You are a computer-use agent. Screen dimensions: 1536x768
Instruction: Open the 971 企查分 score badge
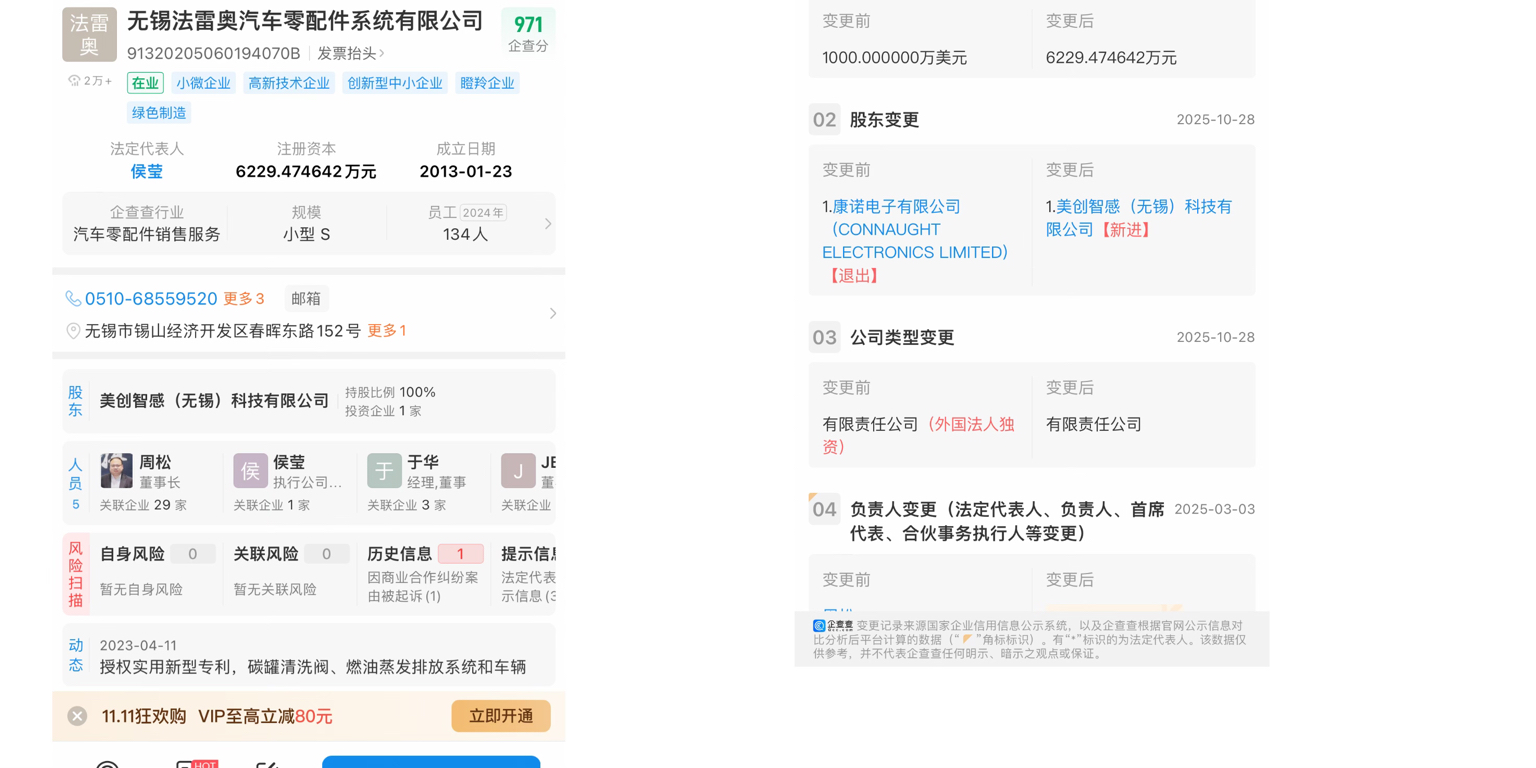[x=528, y=32]
